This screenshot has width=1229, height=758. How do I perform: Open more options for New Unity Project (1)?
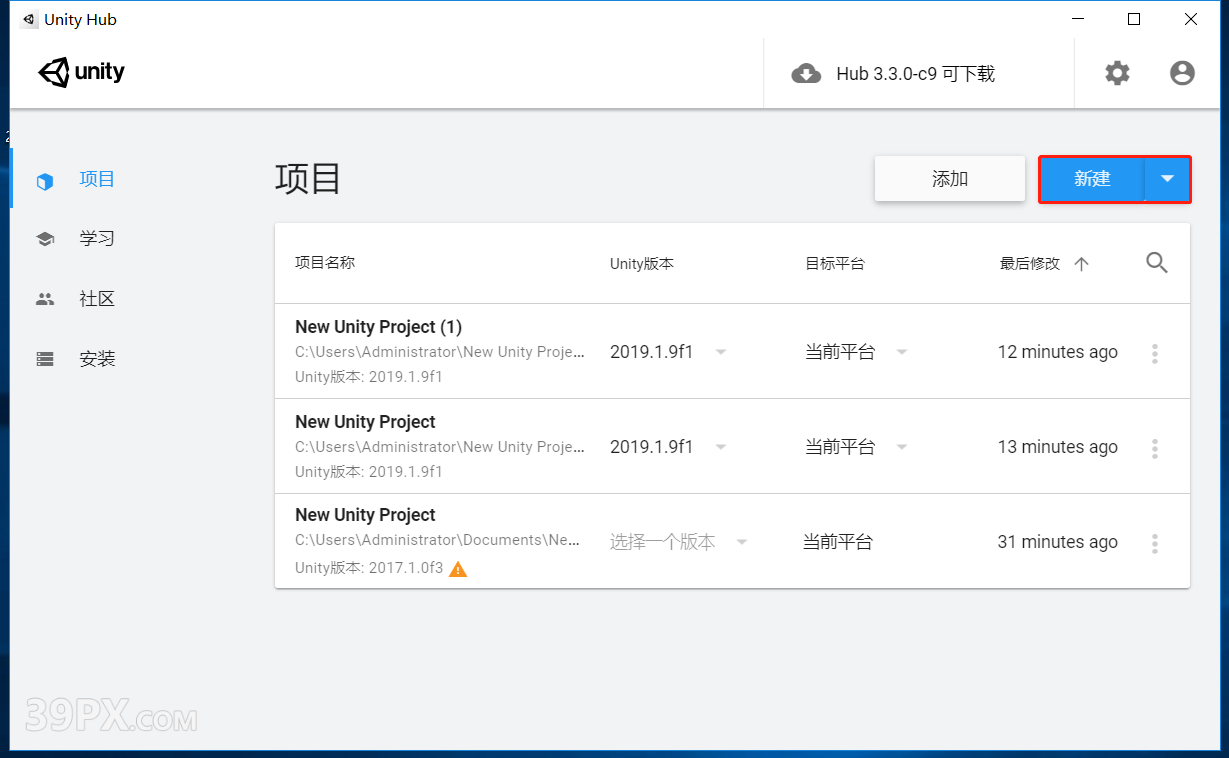point(1155,353)
